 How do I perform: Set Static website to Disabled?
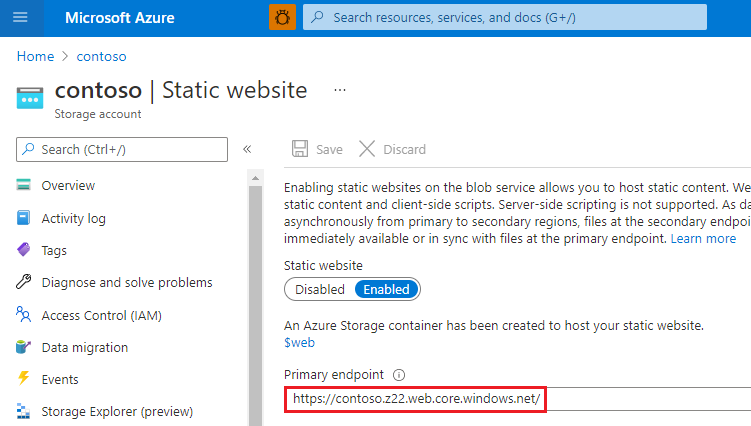tap(319, 289)
